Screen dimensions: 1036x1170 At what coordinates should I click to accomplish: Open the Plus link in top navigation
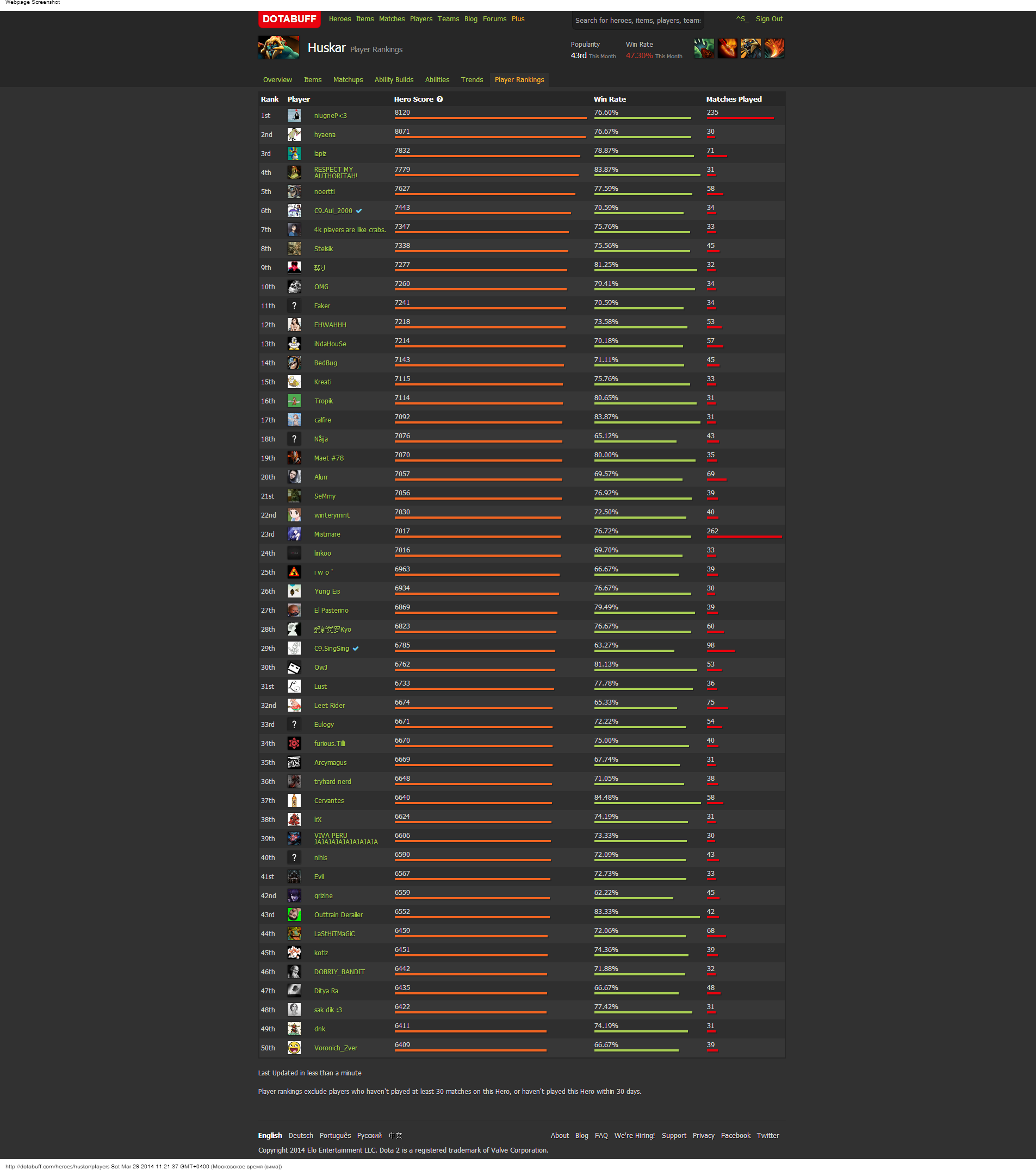point(518,19)
